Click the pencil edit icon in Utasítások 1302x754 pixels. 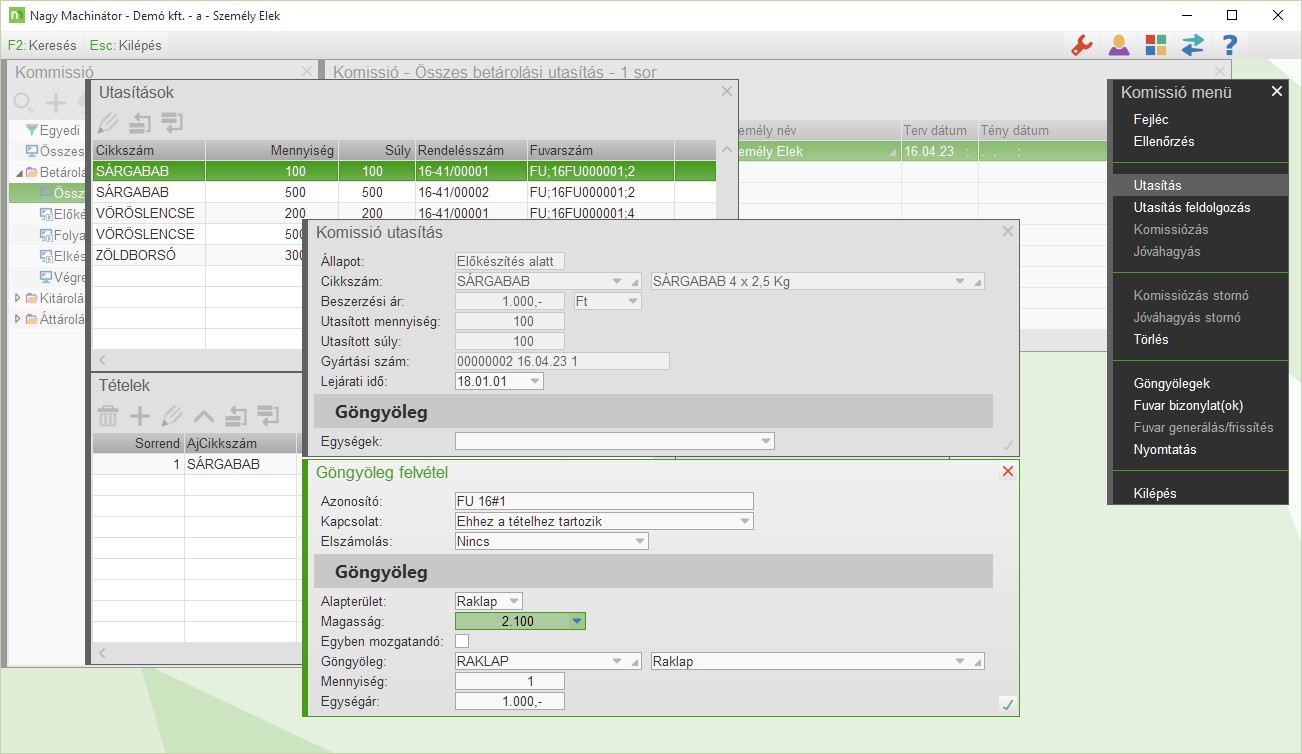tap(108, 123)
